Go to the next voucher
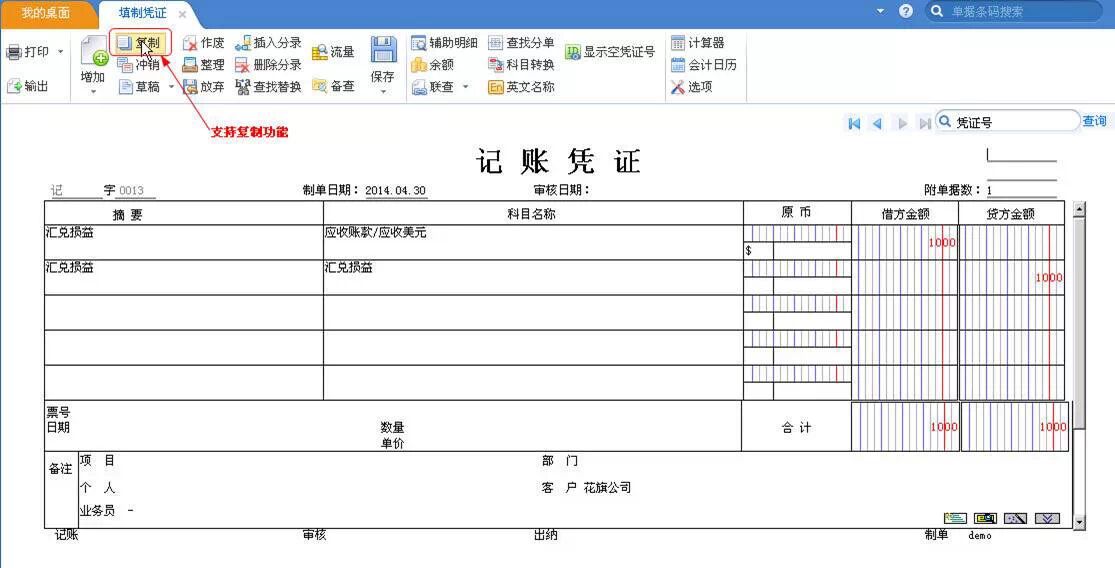 point(902,124)
